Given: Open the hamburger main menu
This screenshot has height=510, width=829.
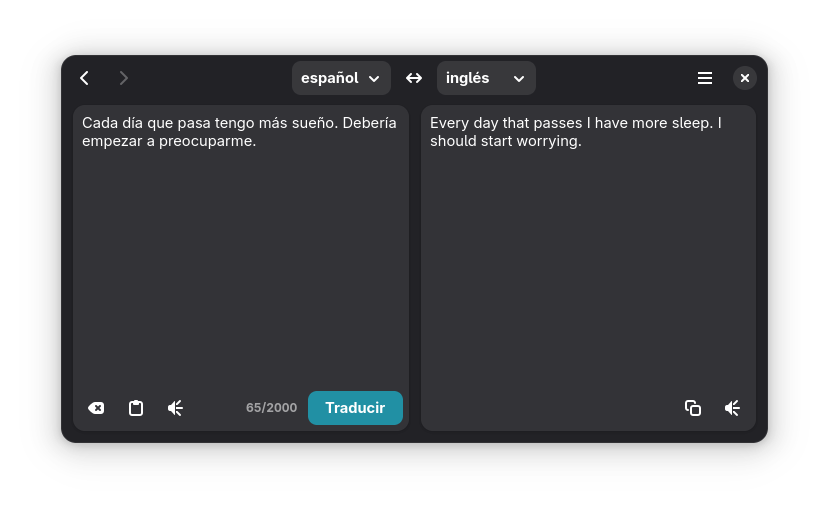Looking at the screenshot, I should (705, 78).
